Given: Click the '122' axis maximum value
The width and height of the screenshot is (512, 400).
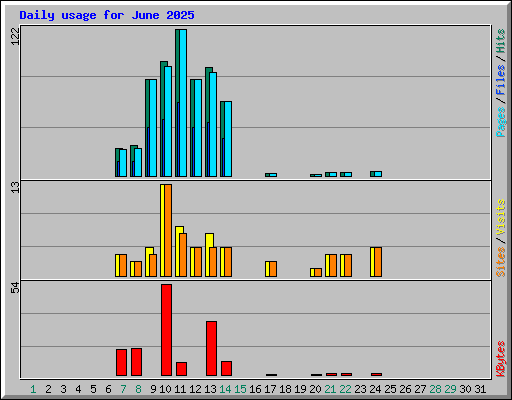Looking at the screenshot, I should click(15, 36).
